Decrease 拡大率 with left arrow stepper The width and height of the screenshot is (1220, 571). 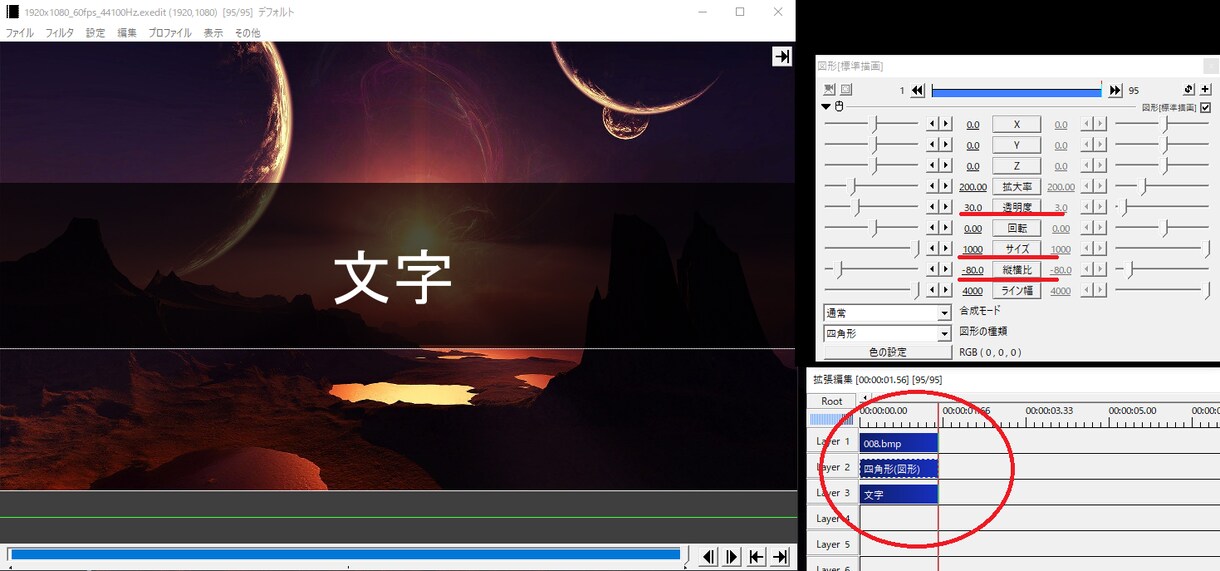[x=933, y=187]
